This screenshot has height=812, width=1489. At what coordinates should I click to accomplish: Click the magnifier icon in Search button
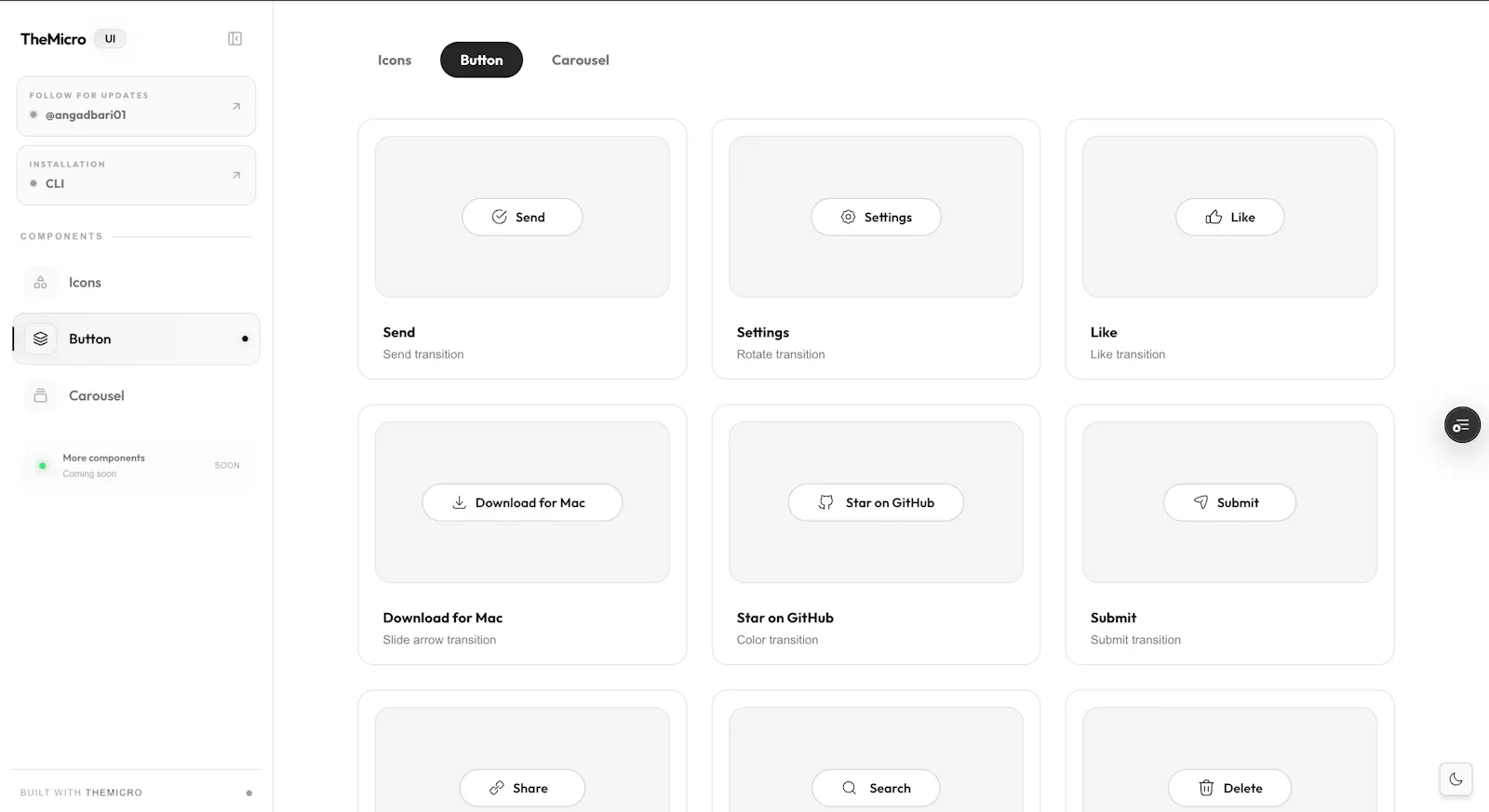point(849,788)
